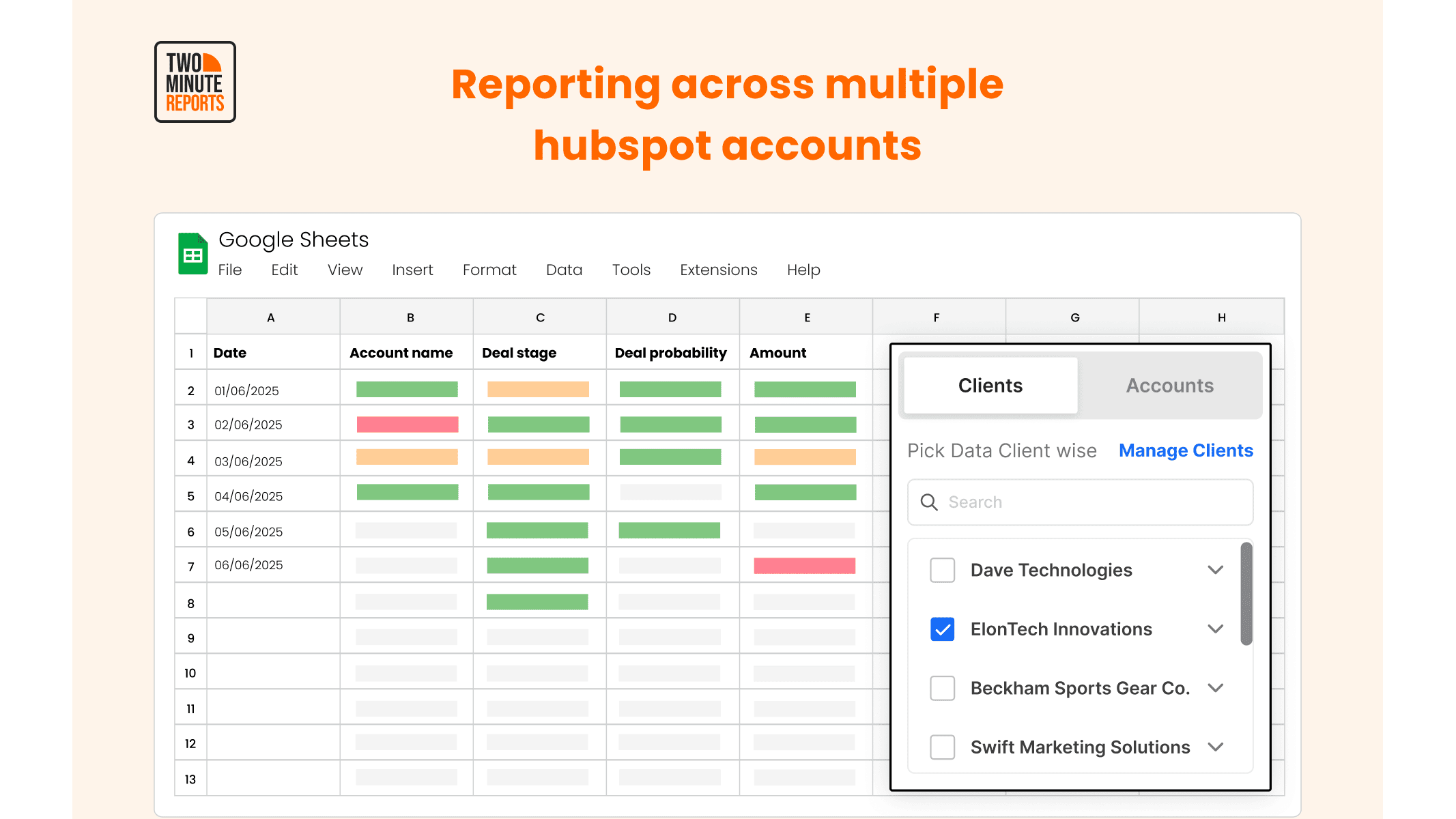Select column header A
This screenshot has height=819, width=1456.
(x=271, y=317)
